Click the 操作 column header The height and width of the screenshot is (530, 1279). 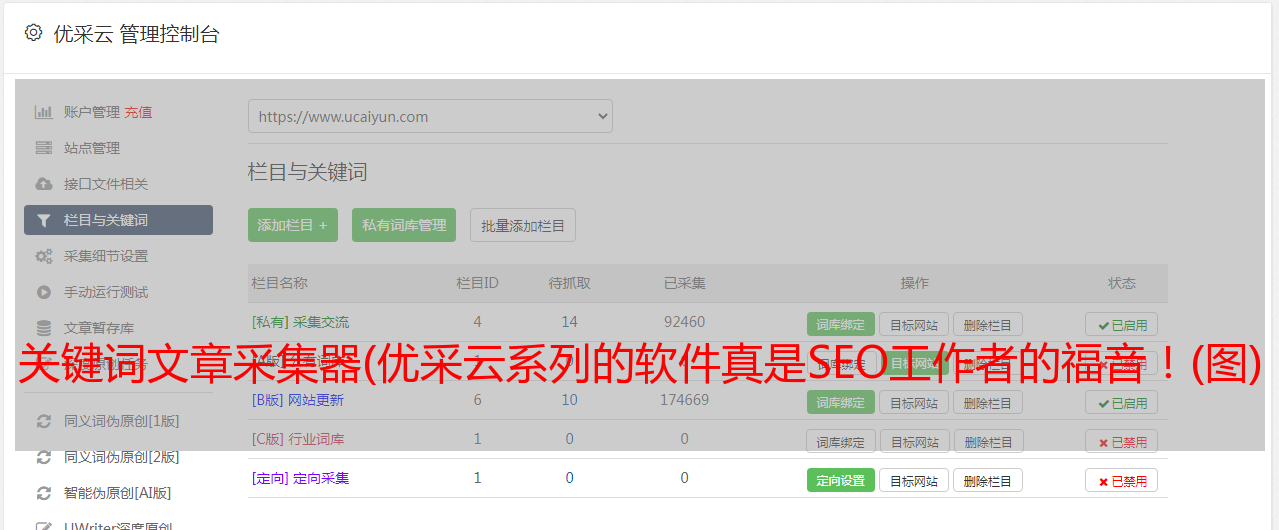915,283
